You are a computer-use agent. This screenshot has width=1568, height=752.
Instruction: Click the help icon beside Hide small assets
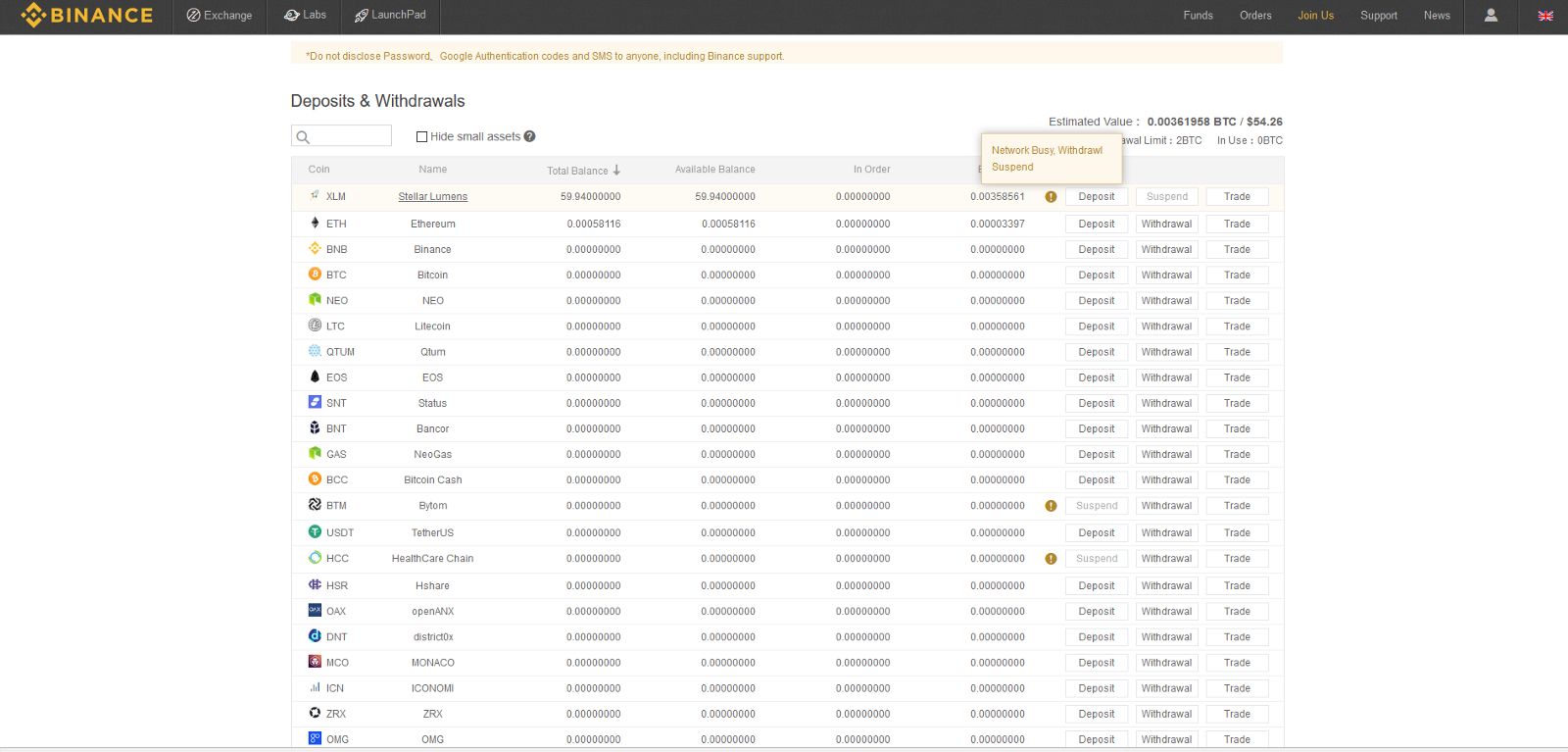529,136
